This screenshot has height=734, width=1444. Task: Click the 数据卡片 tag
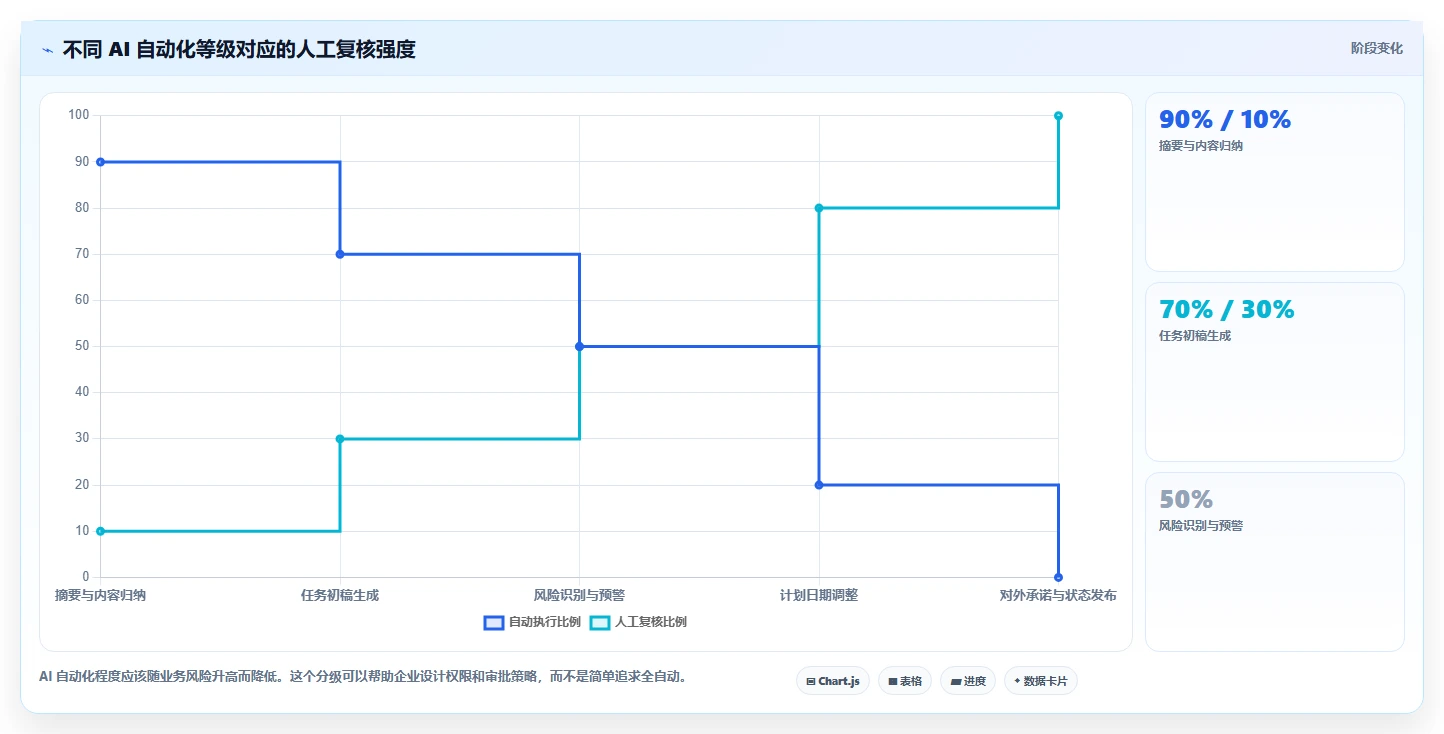[x=1041, y=681]
